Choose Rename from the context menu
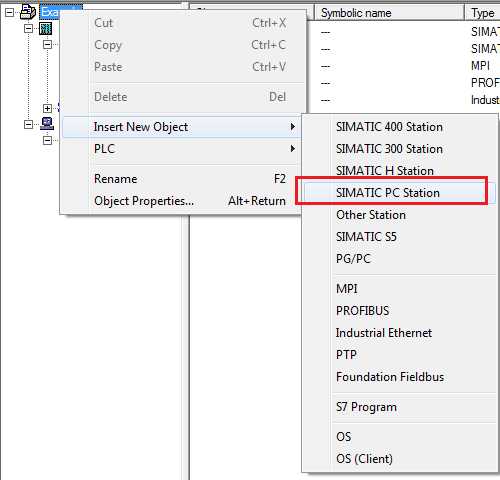 tap(182, 179)
